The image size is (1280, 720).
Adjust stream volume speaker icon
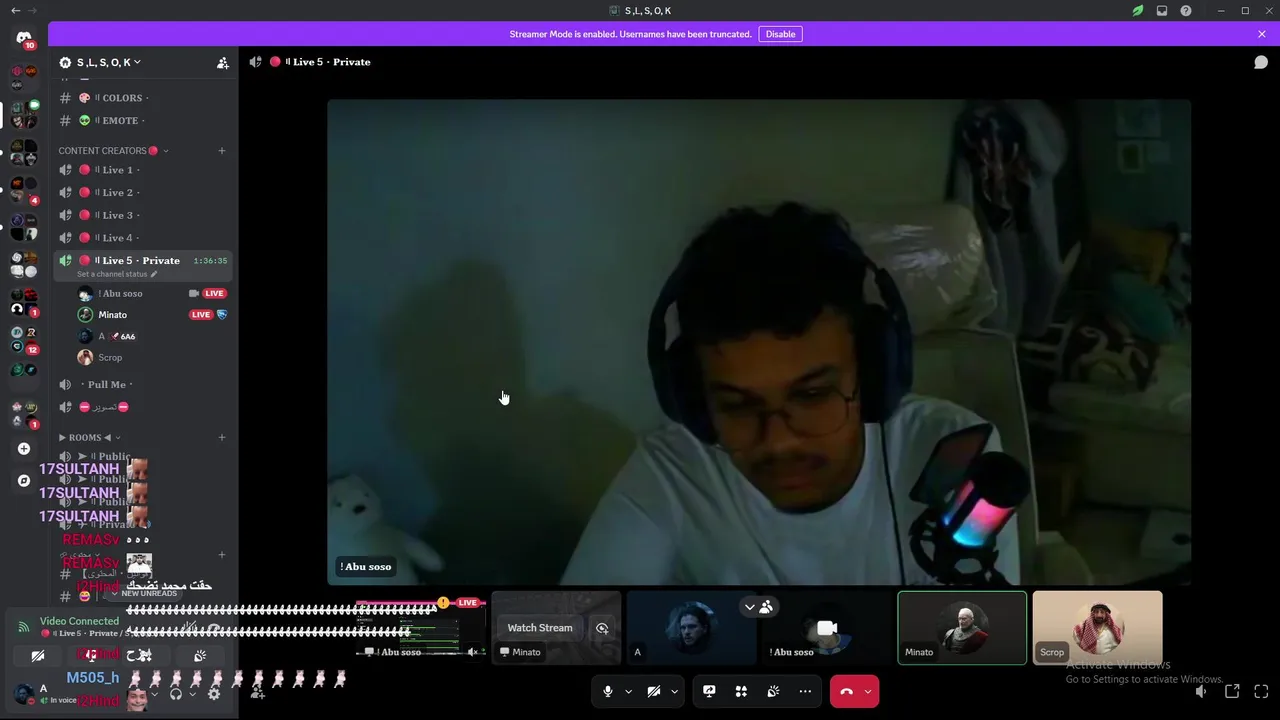tap(1201, 691)
